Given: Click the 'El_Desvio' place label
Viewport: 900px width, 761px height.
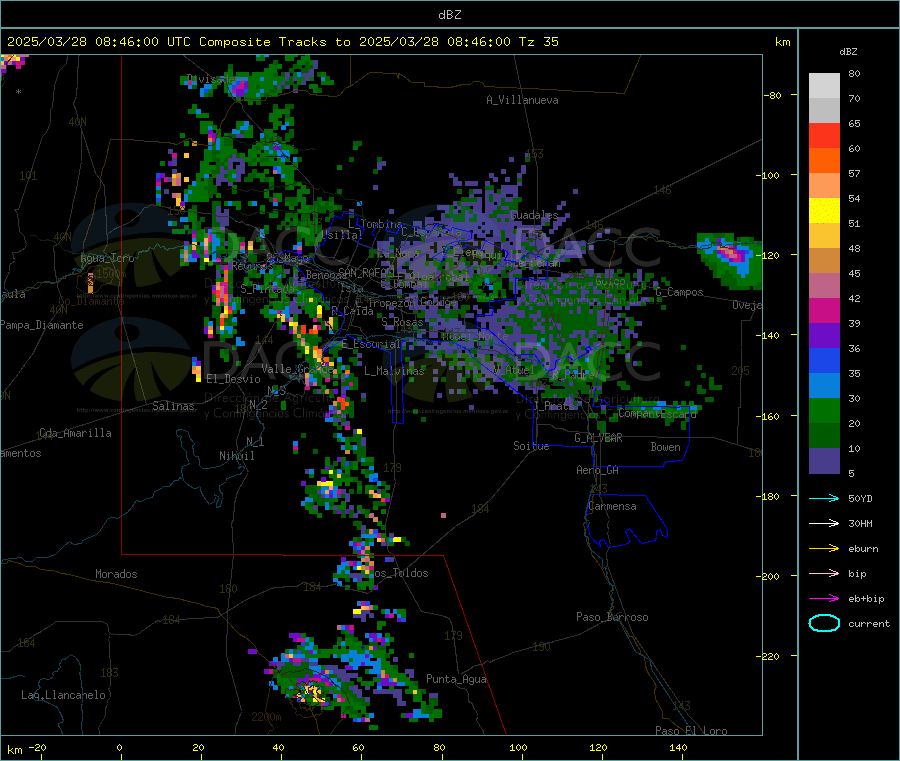Looking at the screenshot, I should point(233,379).
